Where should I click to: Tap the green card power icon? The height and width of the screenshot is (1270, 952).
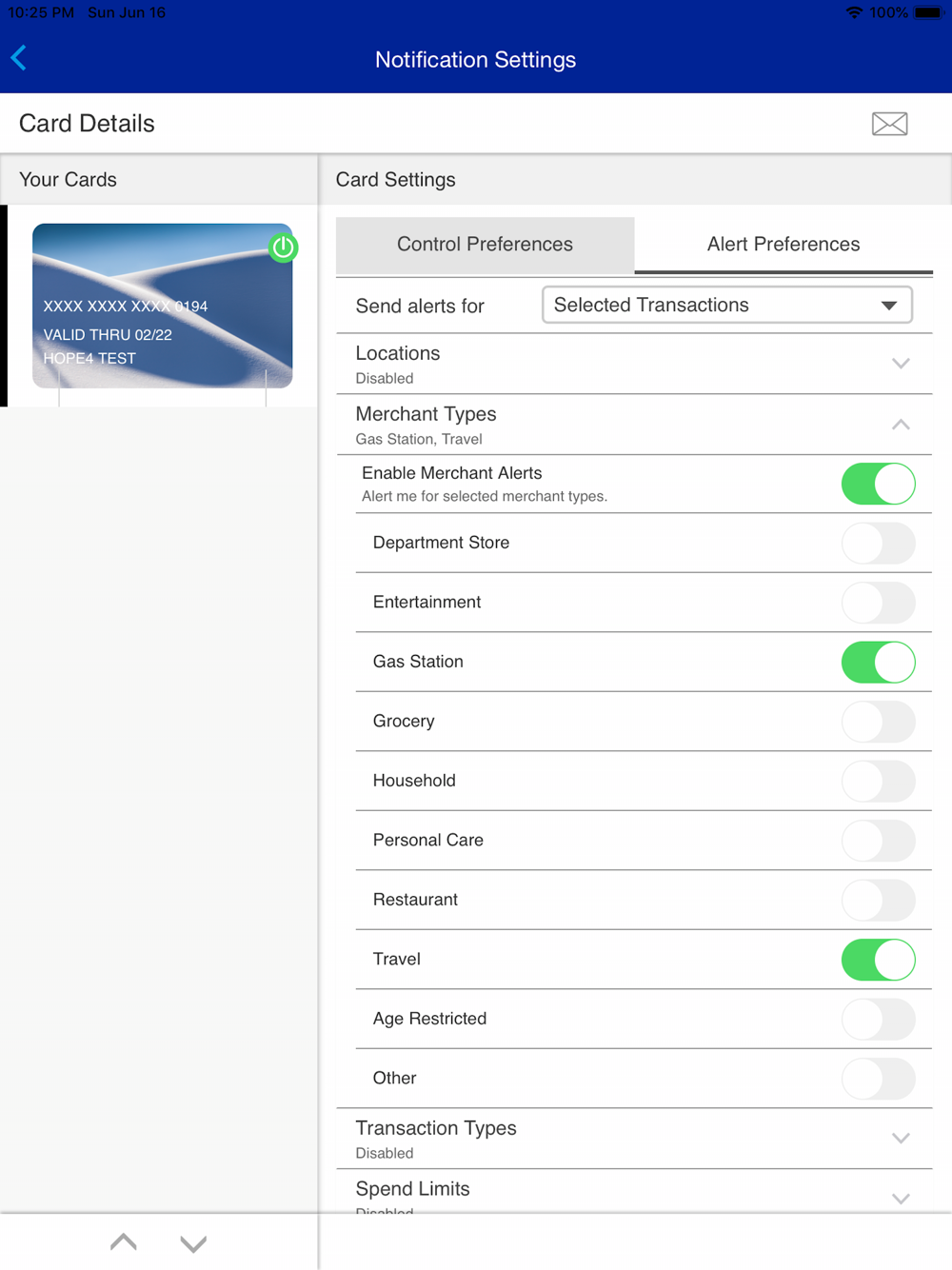283,248
